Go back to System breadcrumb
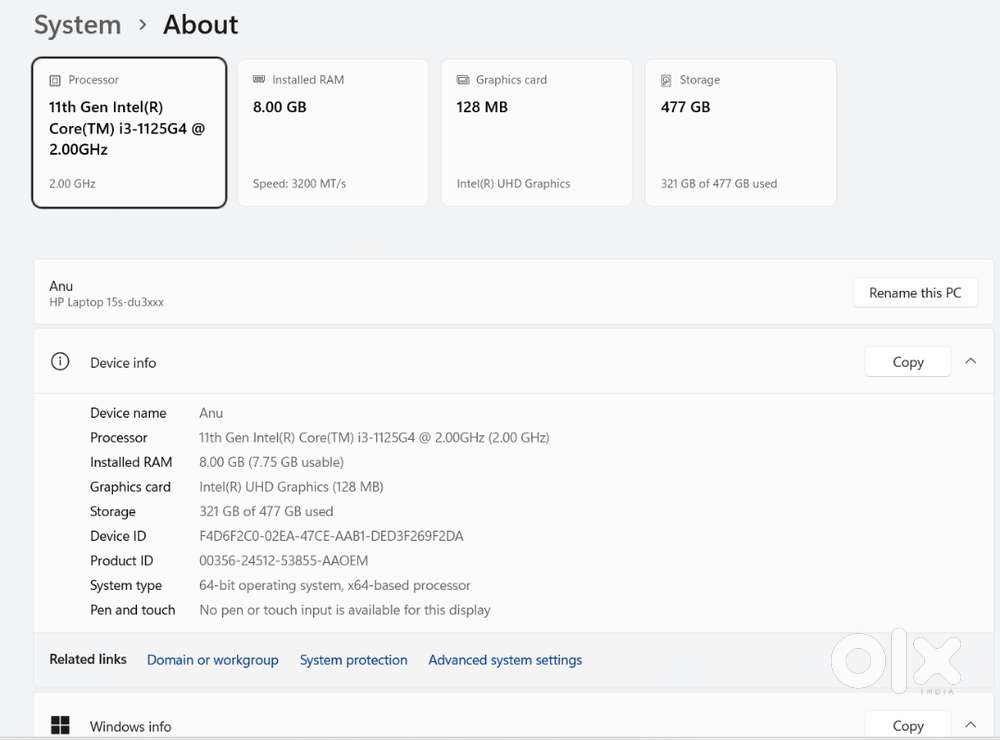This screenshot has width=1000, height=741. pos(77,25)
